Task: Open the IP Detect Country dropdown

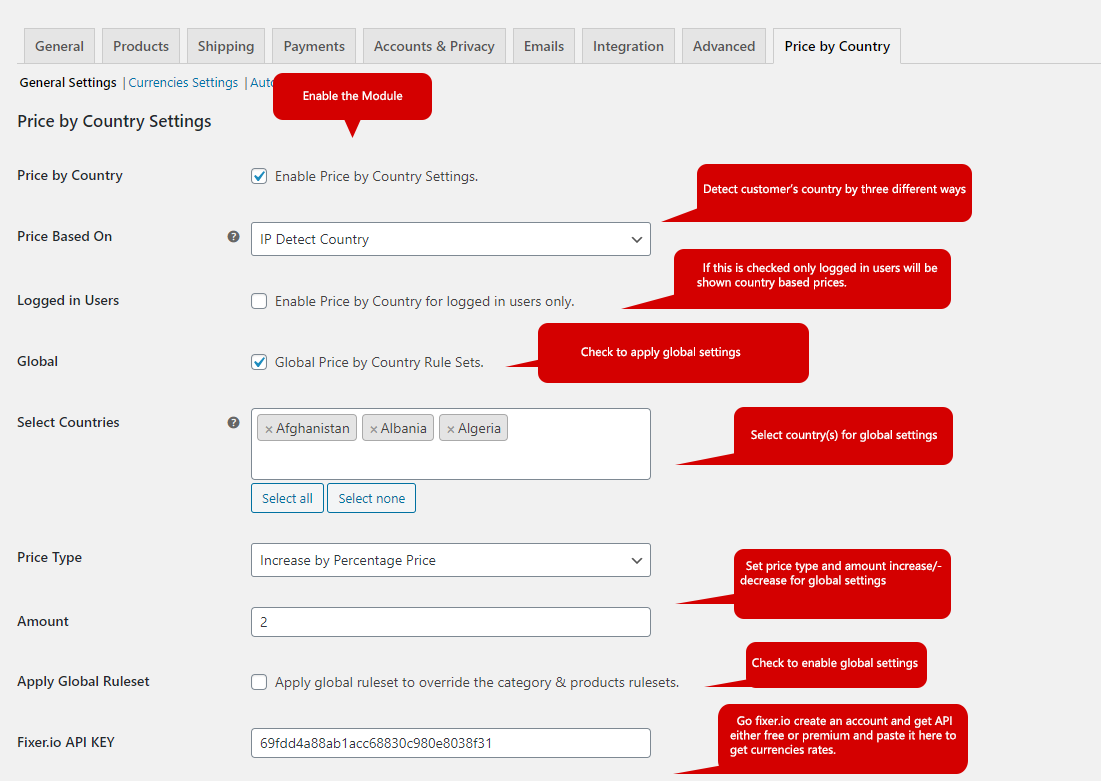Action: pos(450,240)
